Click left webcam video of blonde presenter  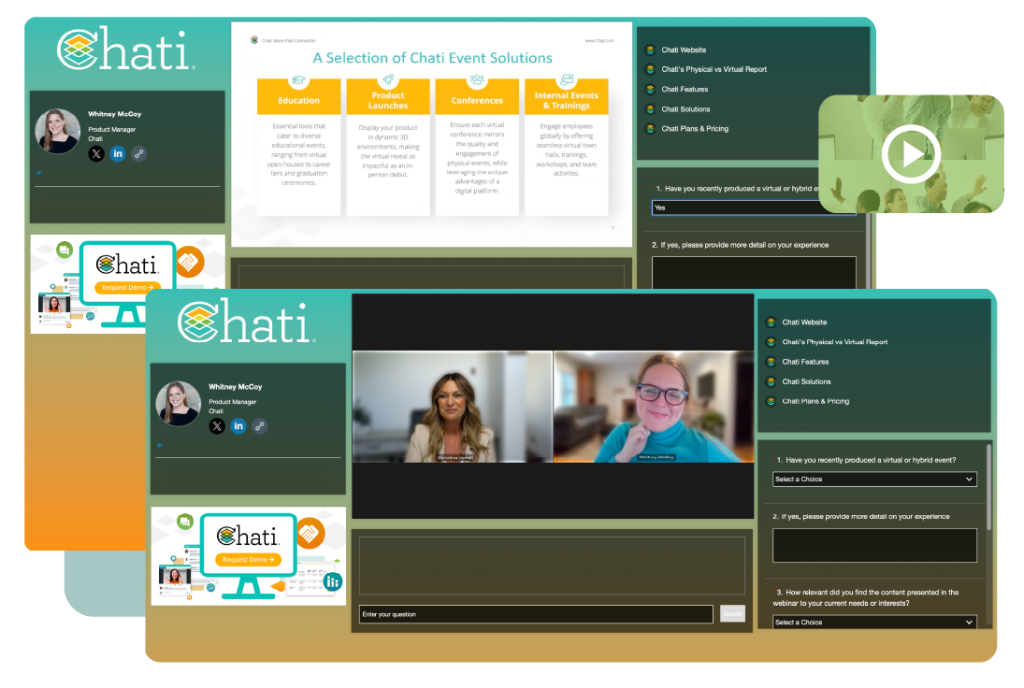[x=453, y=407]
